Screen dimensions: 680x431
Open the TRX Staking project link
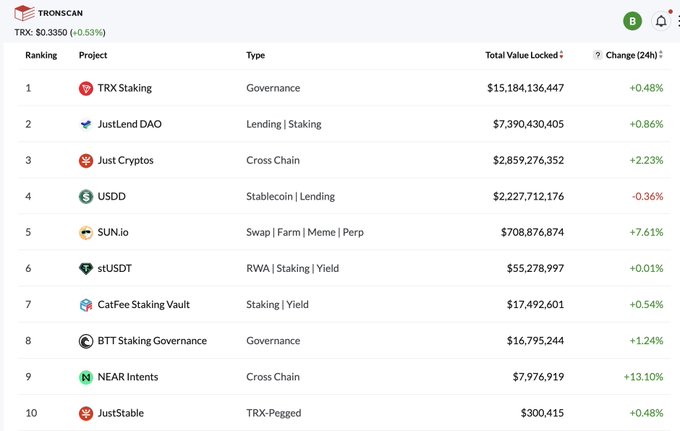click(x=124, y=88)
